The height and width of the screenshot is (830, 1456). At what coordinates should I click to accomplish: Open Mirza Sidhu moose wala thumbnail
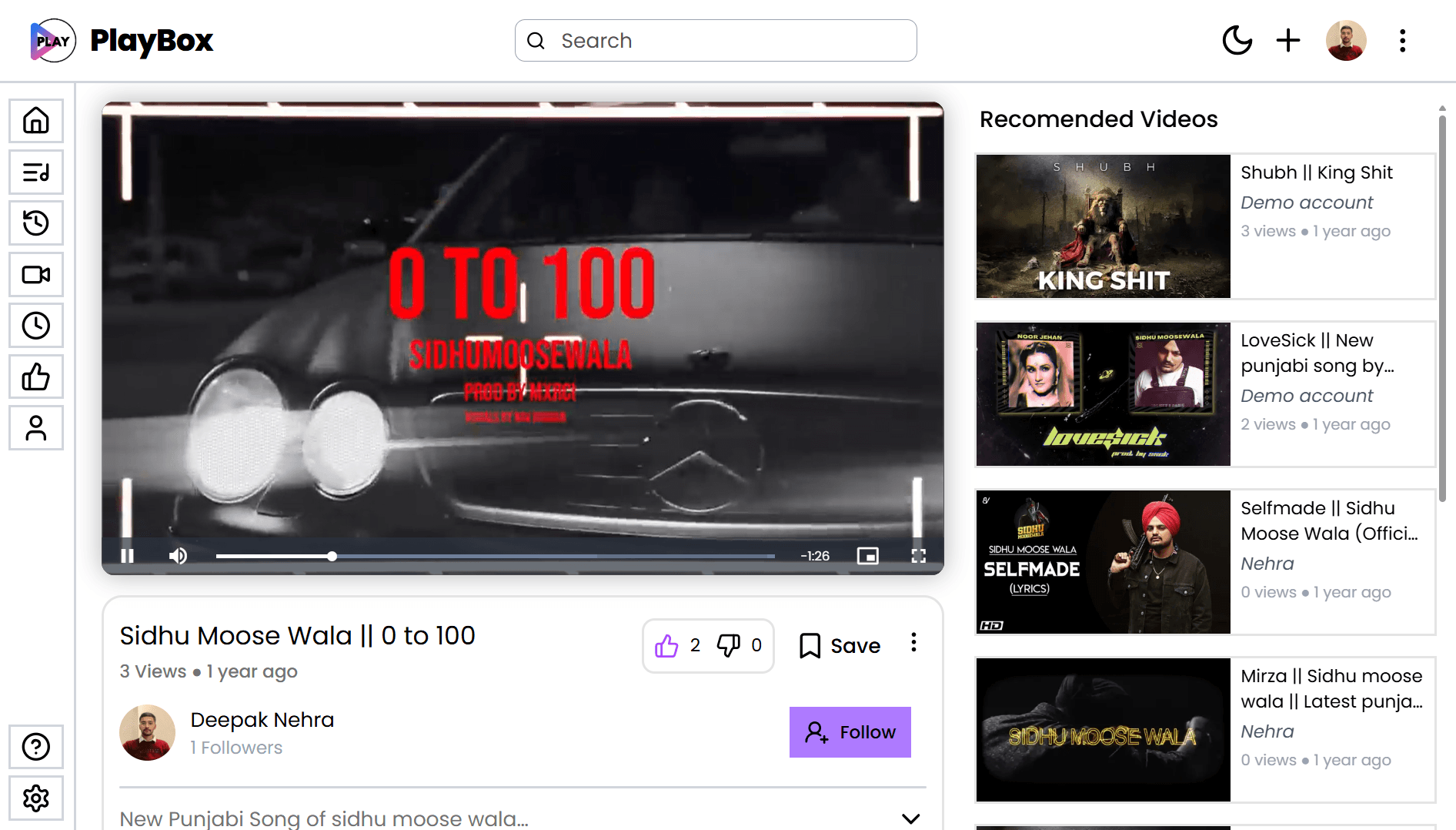click(x=1104, y=730)
